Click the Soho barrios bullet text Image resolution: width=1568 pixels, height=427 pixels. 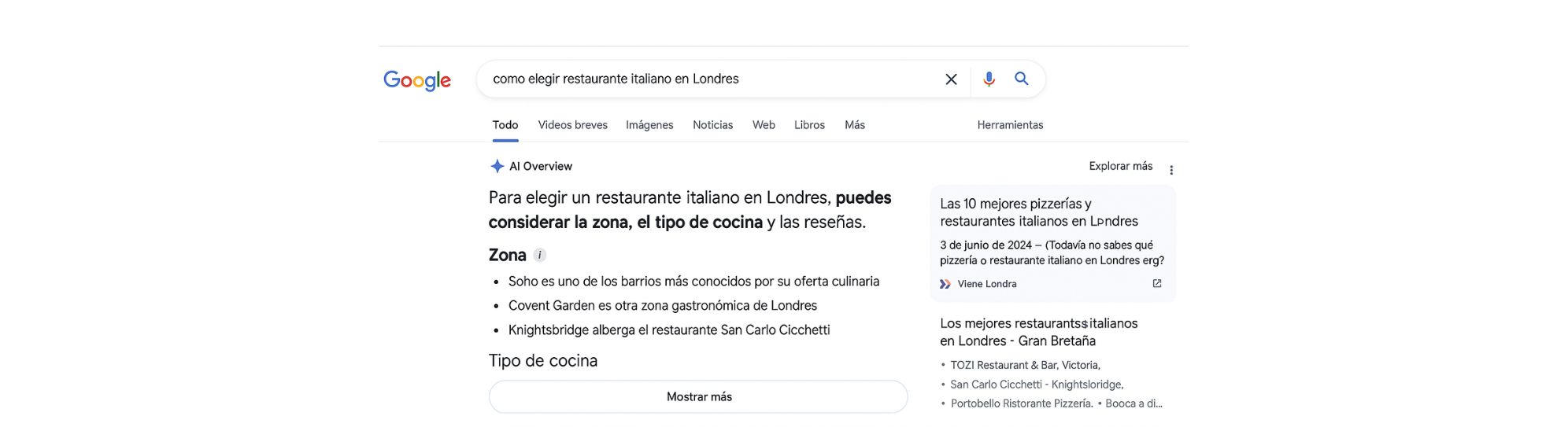[x=693, y=282]
